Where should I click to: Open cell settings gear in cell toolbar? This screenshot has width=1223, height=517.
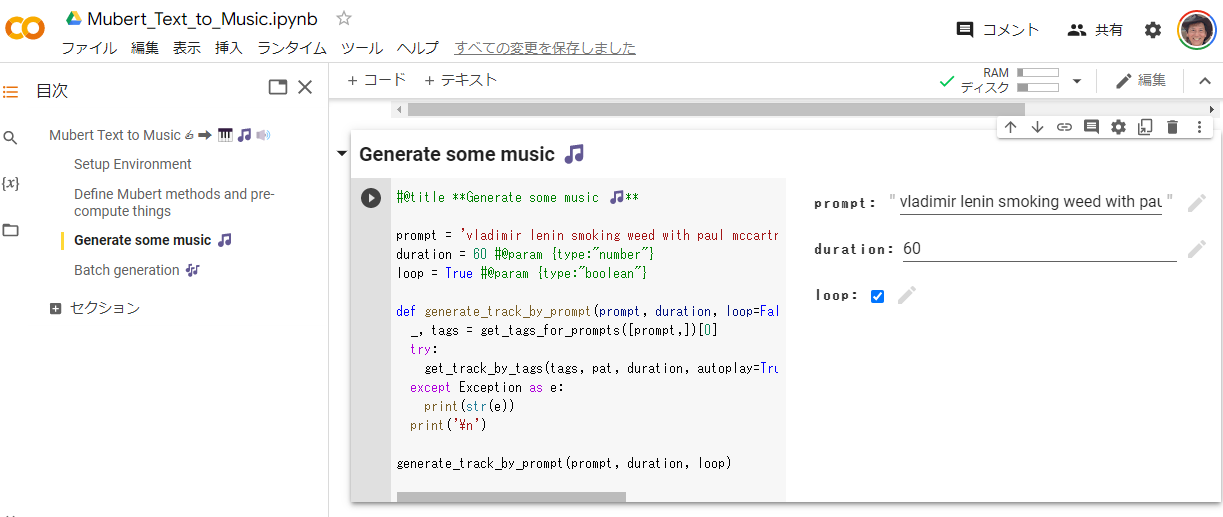(x=1118, y=127)
